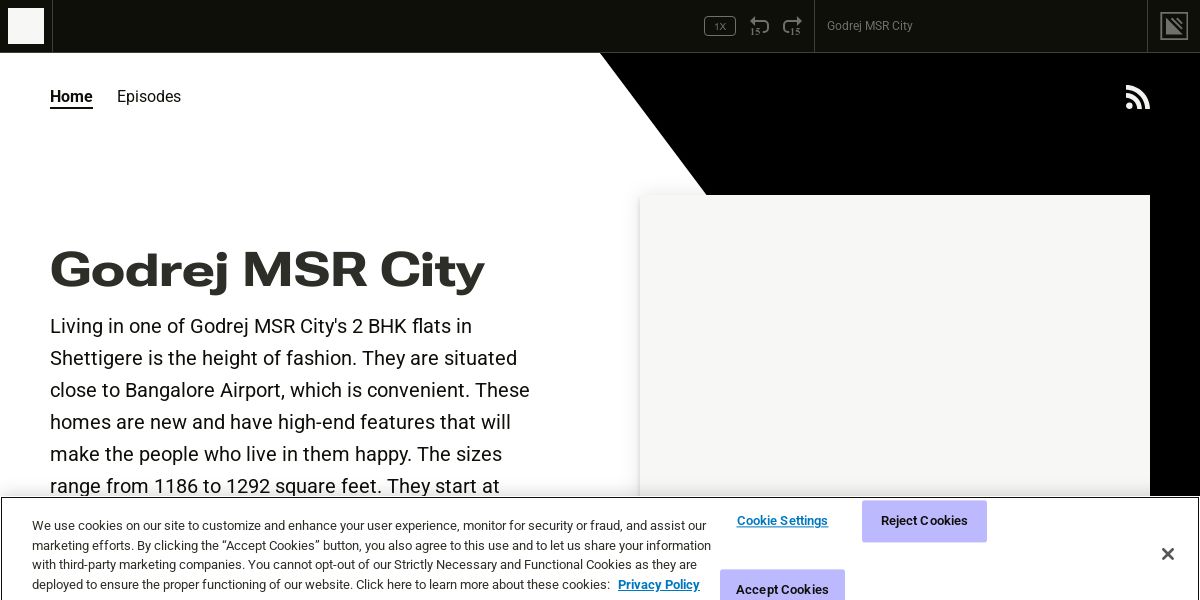The width and height of the screenshot is (1200, 600).
Task: Click the podcast description paragraph
Action: point(290,405)
